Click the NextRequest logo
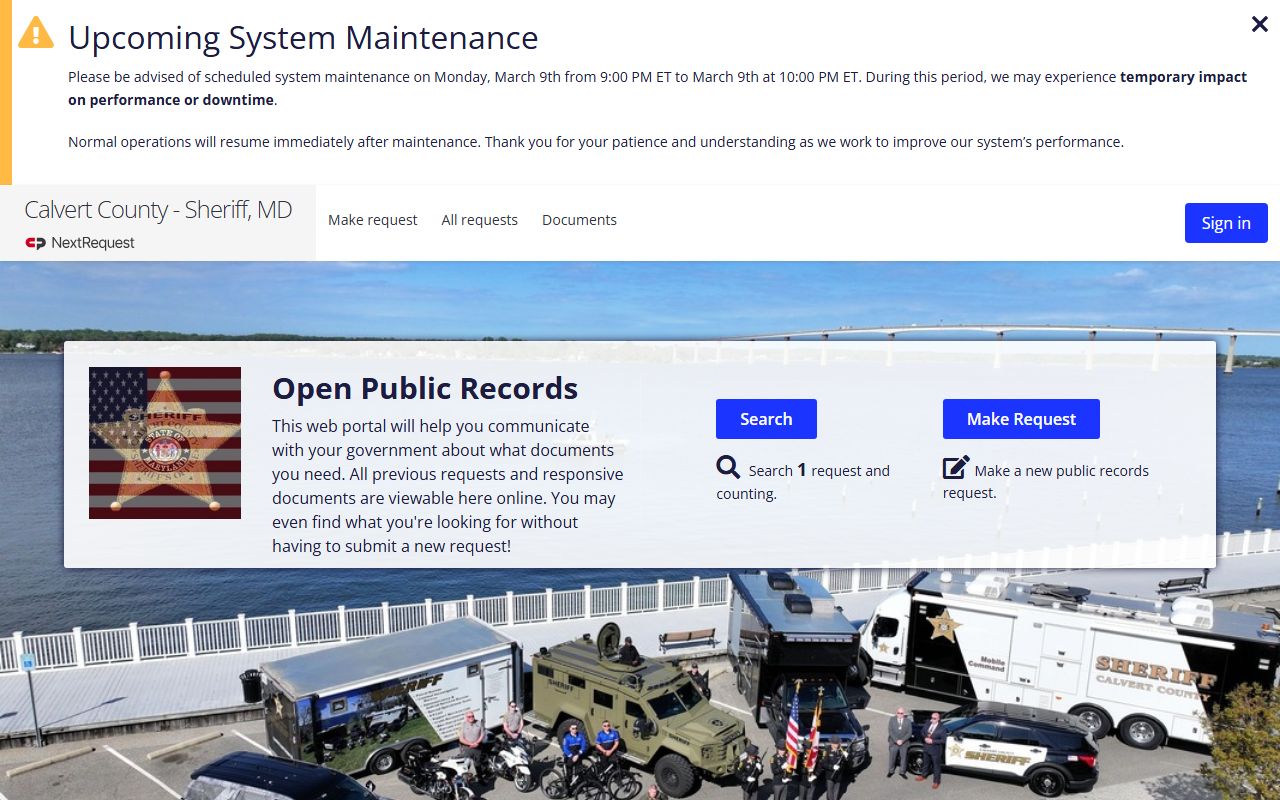Viewport: 1280px width, 800px height. (x=80, y=243)
